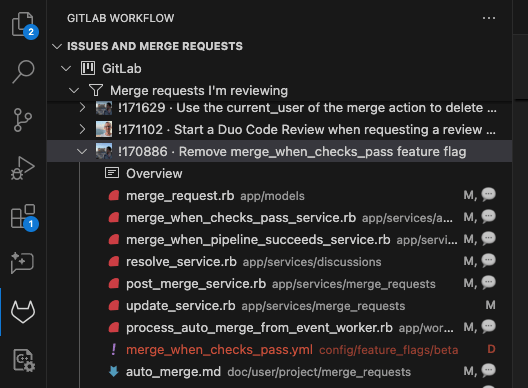Expand merge request !171629
The image size is (528, 388).
82,108
